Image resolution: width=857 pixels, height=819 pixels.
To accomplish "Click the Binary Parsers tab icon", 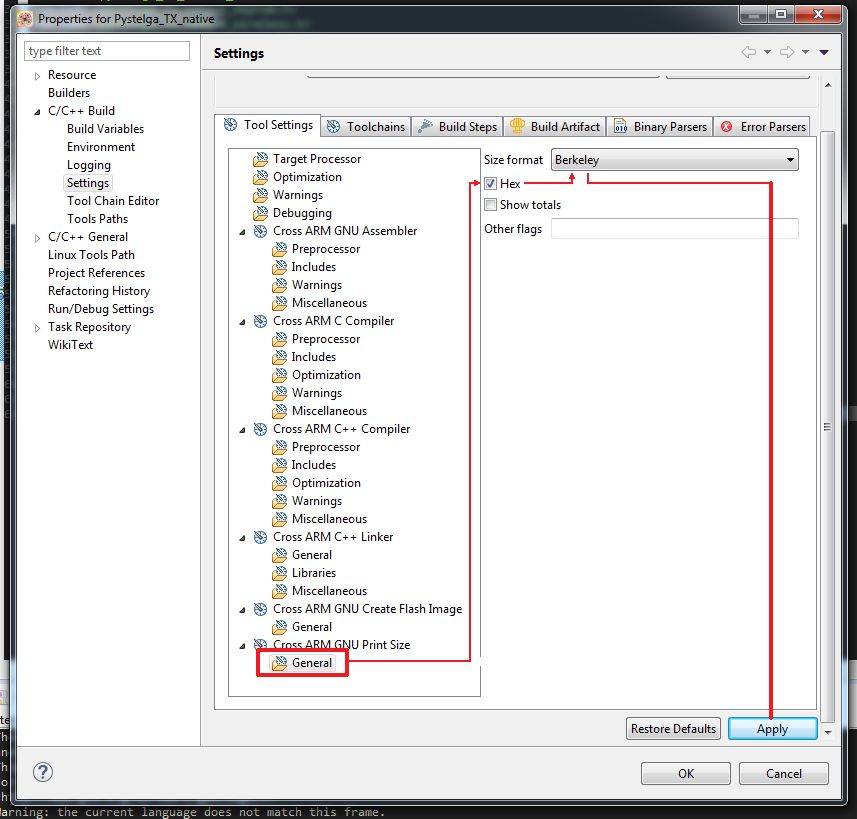I will coord(620,127).
